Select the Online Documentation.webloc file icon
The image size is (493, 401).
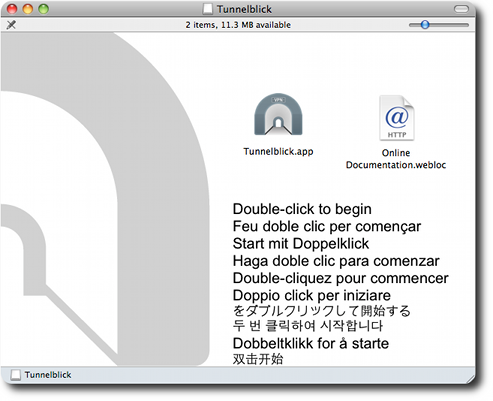coord(397,118)
